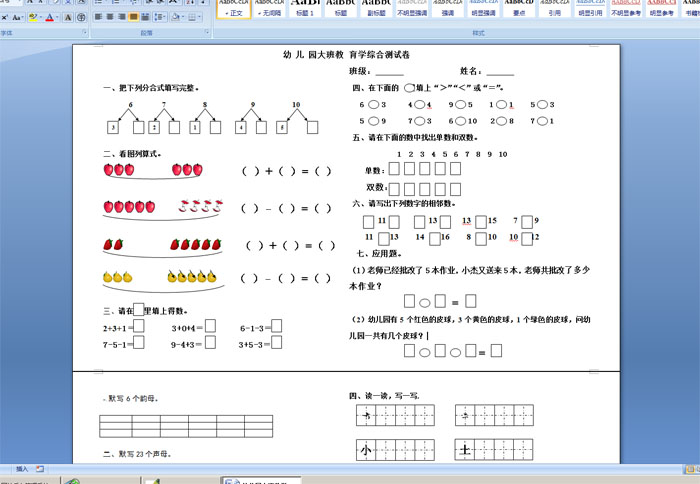Click the 小 character writing grid
Viewport: 700px width, 484px height.
tap(396, 450)
